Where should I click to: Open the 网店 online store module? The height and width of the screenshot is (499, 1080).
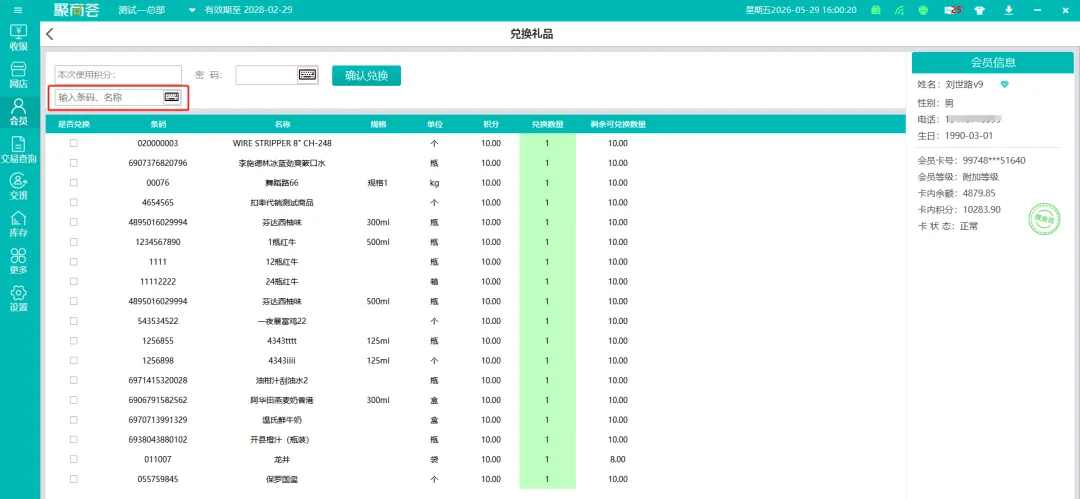point(19,75)
